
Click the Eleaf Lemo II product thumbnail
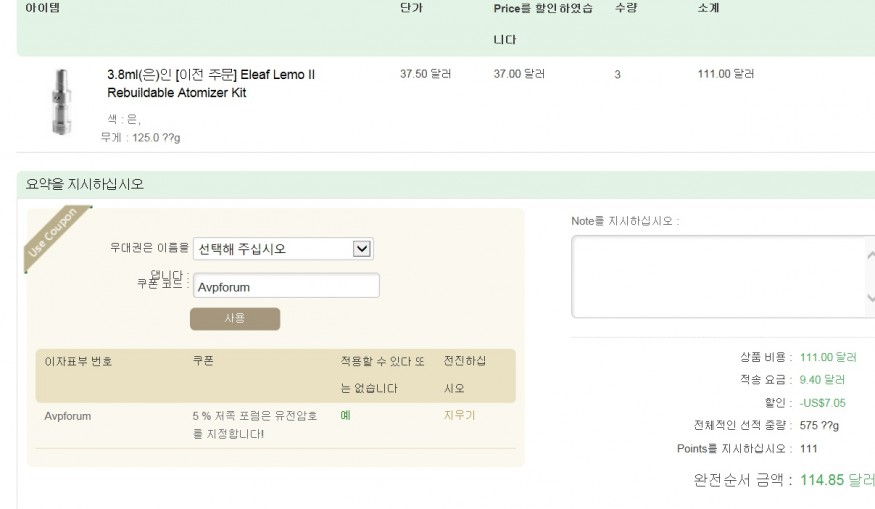point(61,102)
